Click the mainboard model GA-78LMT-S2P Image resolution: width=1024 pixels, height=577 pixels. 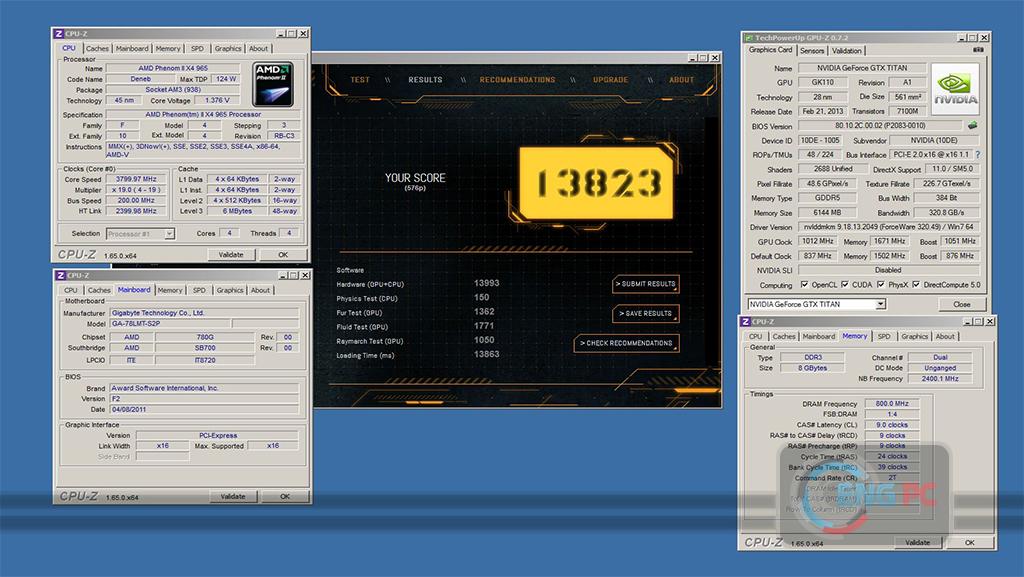point(169,323)
